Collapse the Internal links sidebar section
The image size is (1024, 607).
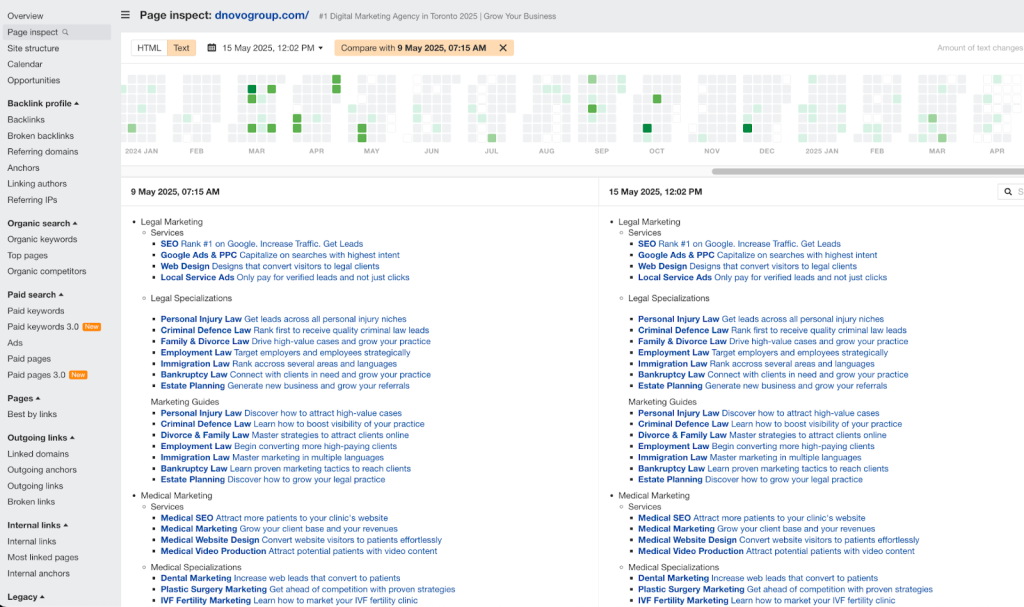coord(47,525)
